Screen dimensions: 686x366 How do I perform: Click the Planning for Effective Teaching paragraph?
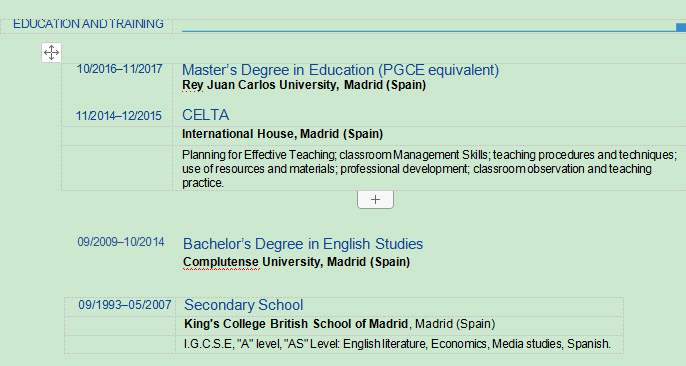(x=430, y=169)
